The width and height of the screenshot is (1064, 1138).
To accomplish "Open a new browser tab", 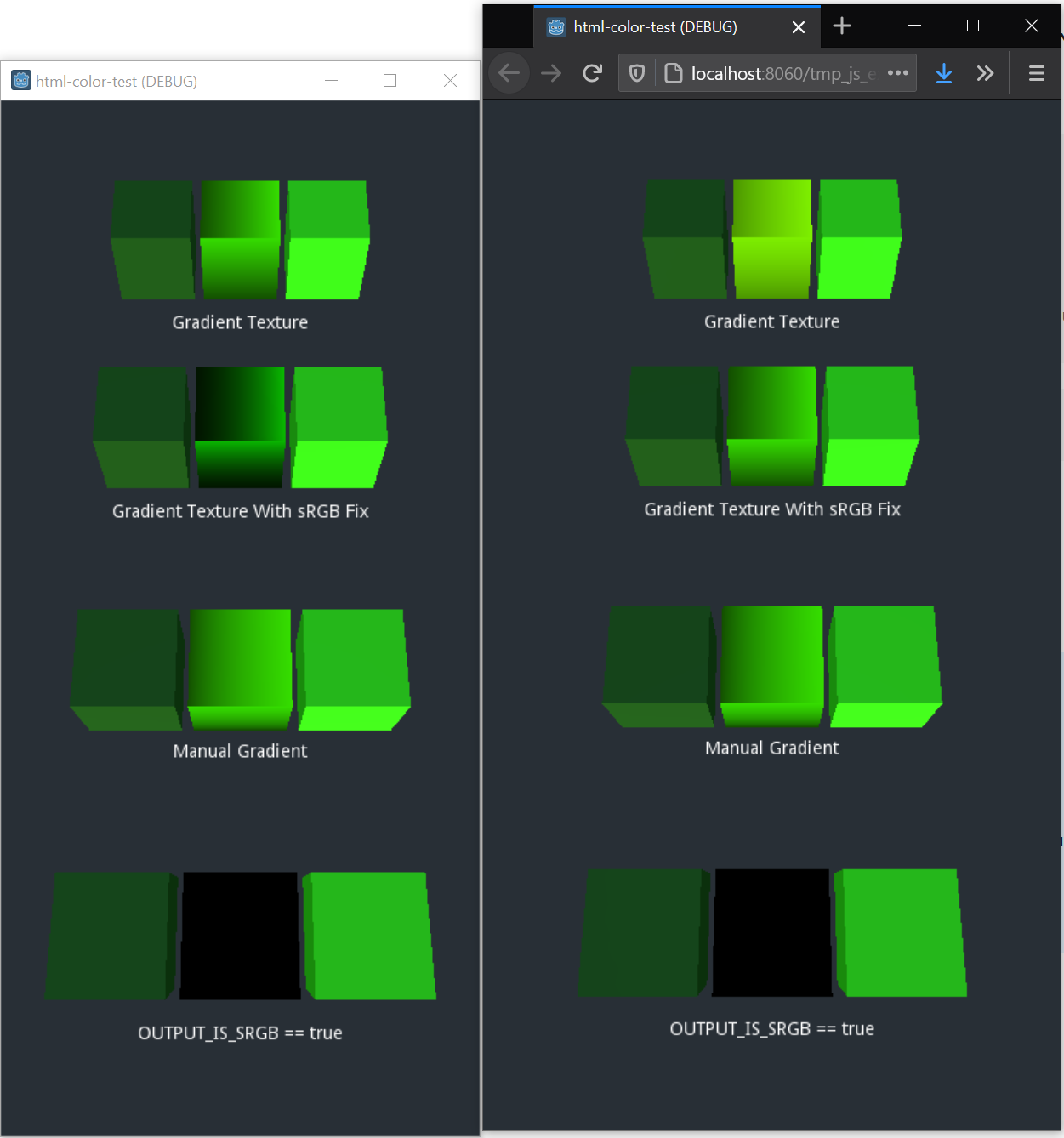I will pyautogui.click(x=842, y=26).
